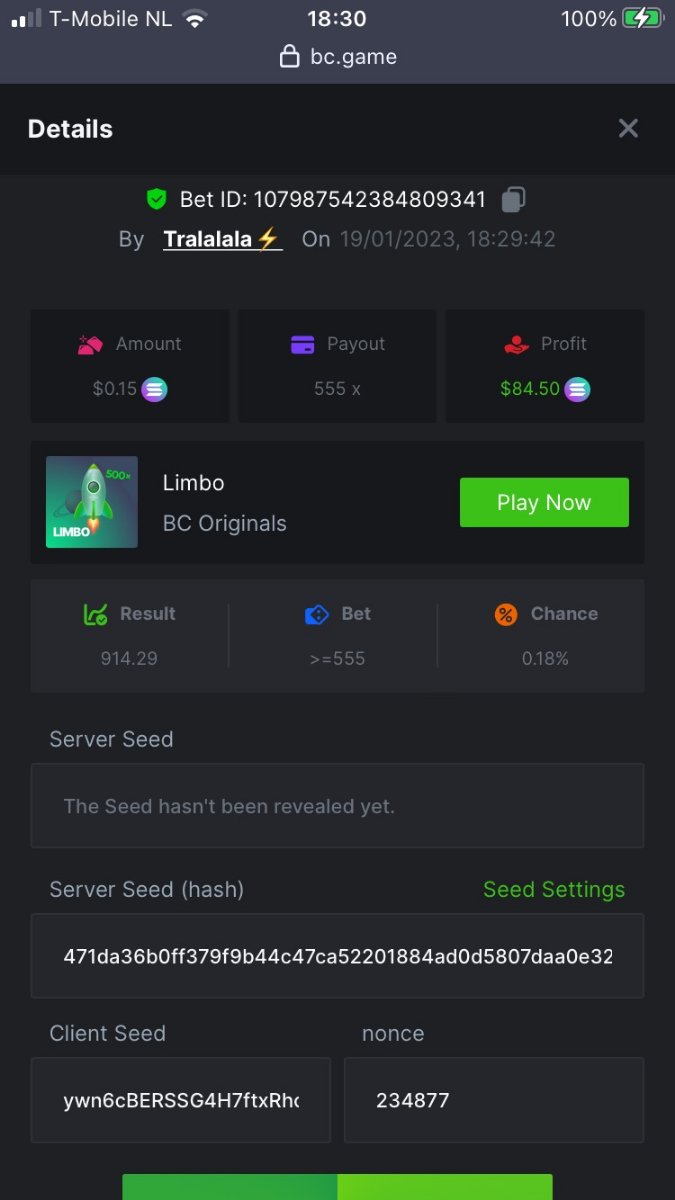Click the Amount money icon
The height and width of the screenshot is (1200, 675).
91,344
